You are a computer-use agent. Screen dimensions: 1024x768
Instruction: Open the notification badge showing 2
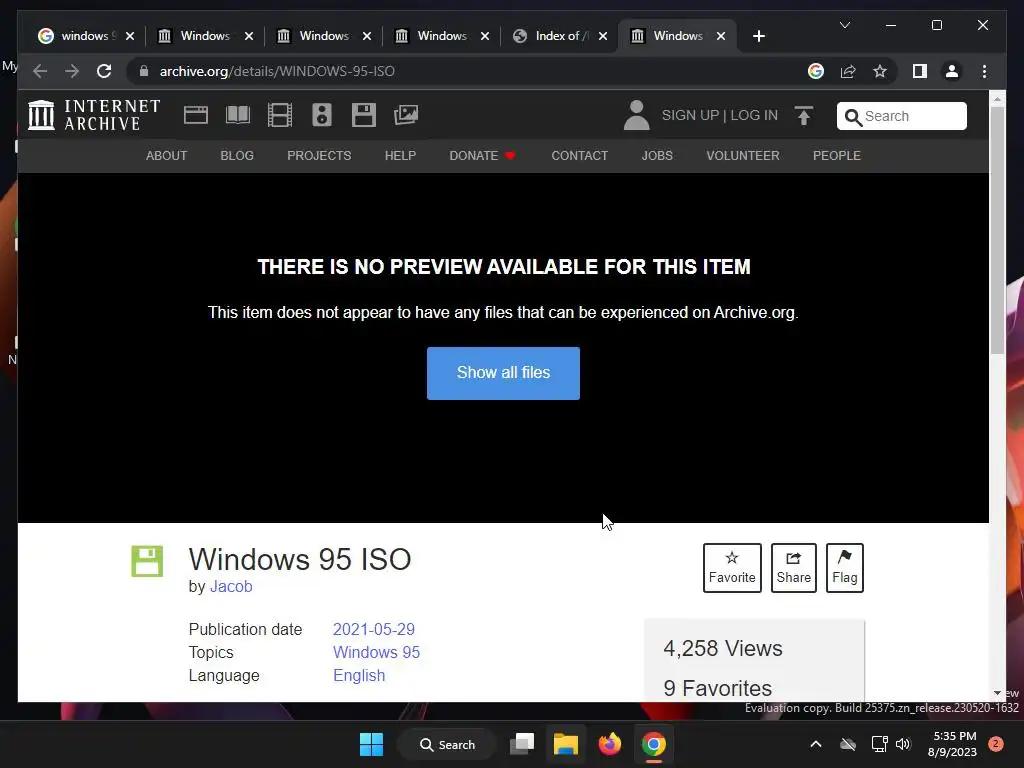point(995,744)
